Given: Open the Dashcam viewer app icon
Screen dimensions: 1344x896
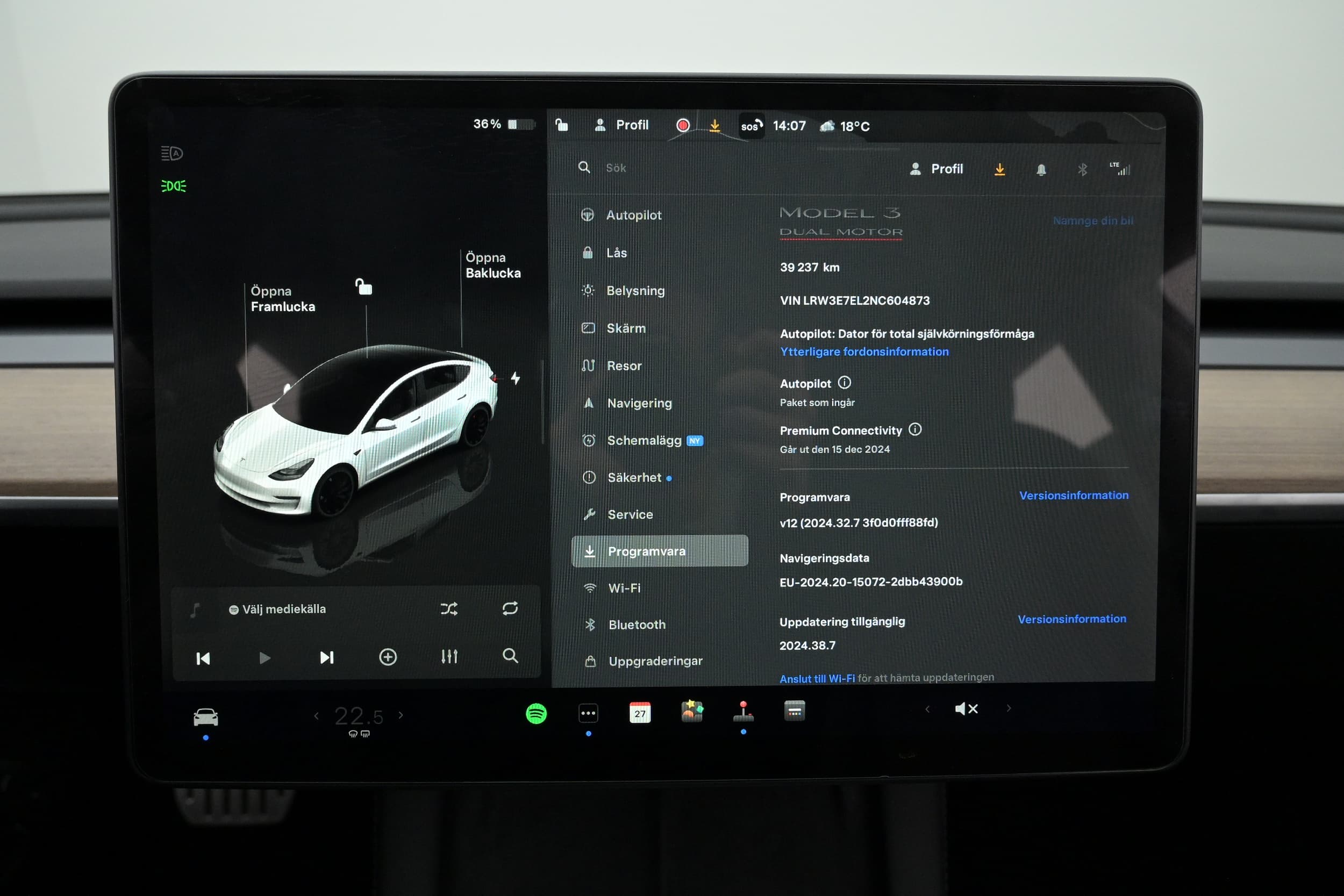Looking at the screenshot, I should point(794,711).
